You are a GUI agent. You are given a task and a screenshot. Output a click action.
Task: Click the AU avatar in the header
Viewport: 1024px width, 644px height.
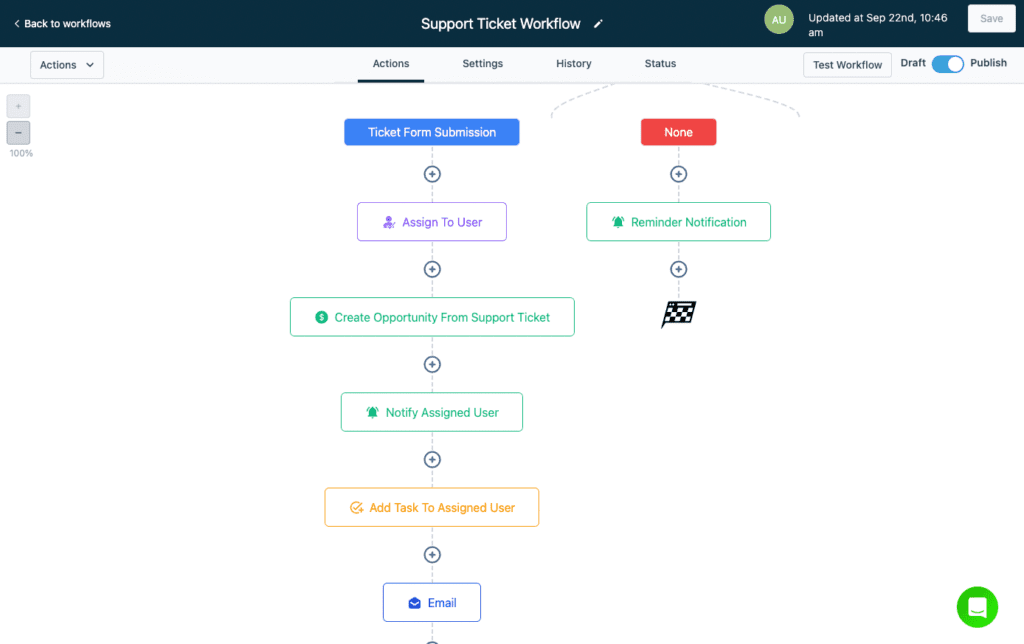(x=778, y=19)
